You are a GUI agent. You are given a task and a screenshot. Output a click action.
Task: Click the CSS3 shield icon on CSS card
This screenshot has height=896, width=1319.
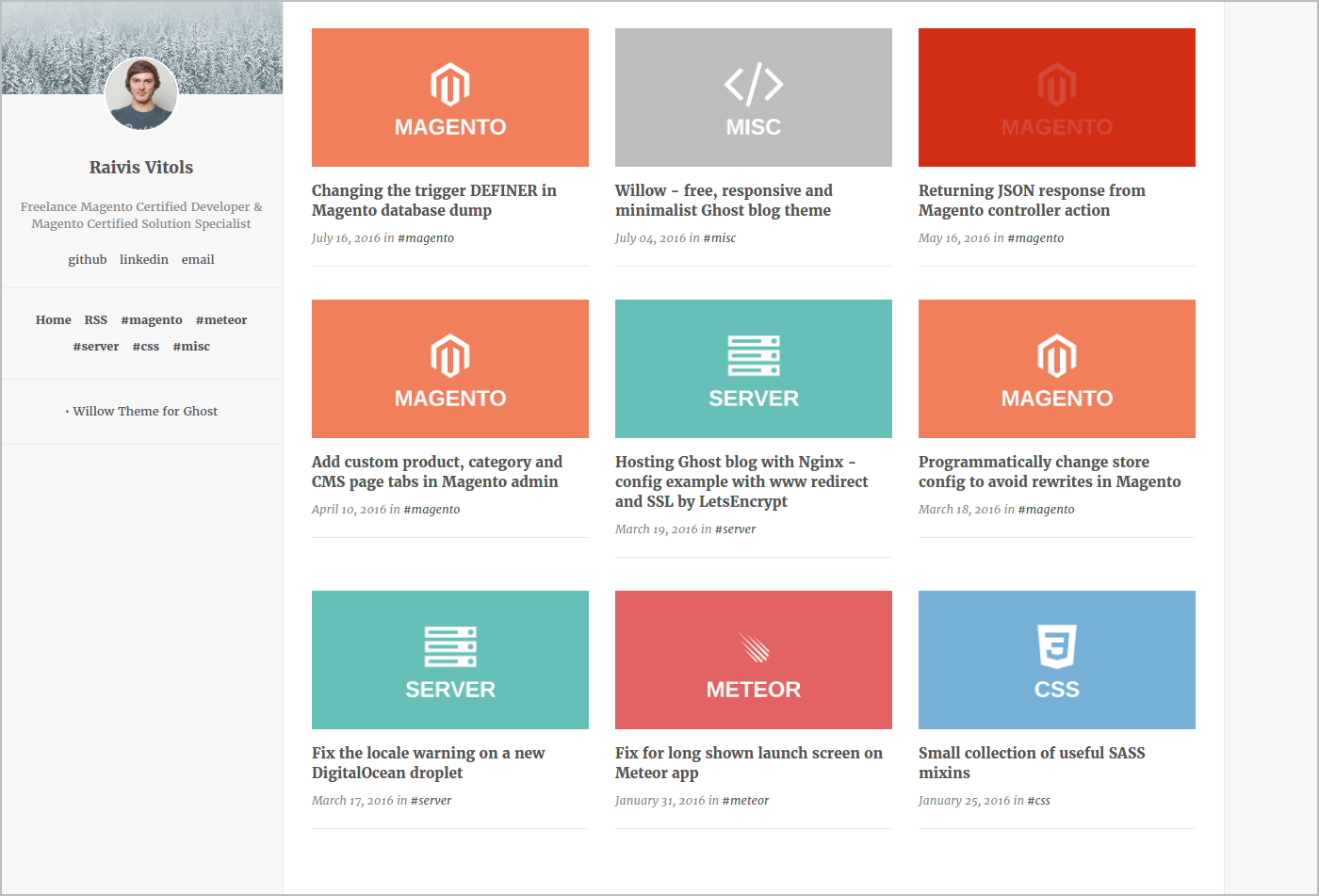point(1057,646)
